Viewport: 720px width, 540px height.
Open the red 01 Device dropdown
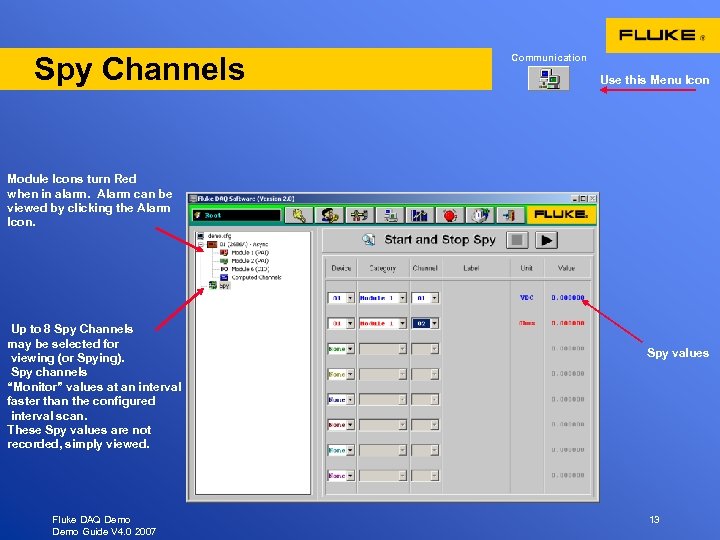pos(350,323)
